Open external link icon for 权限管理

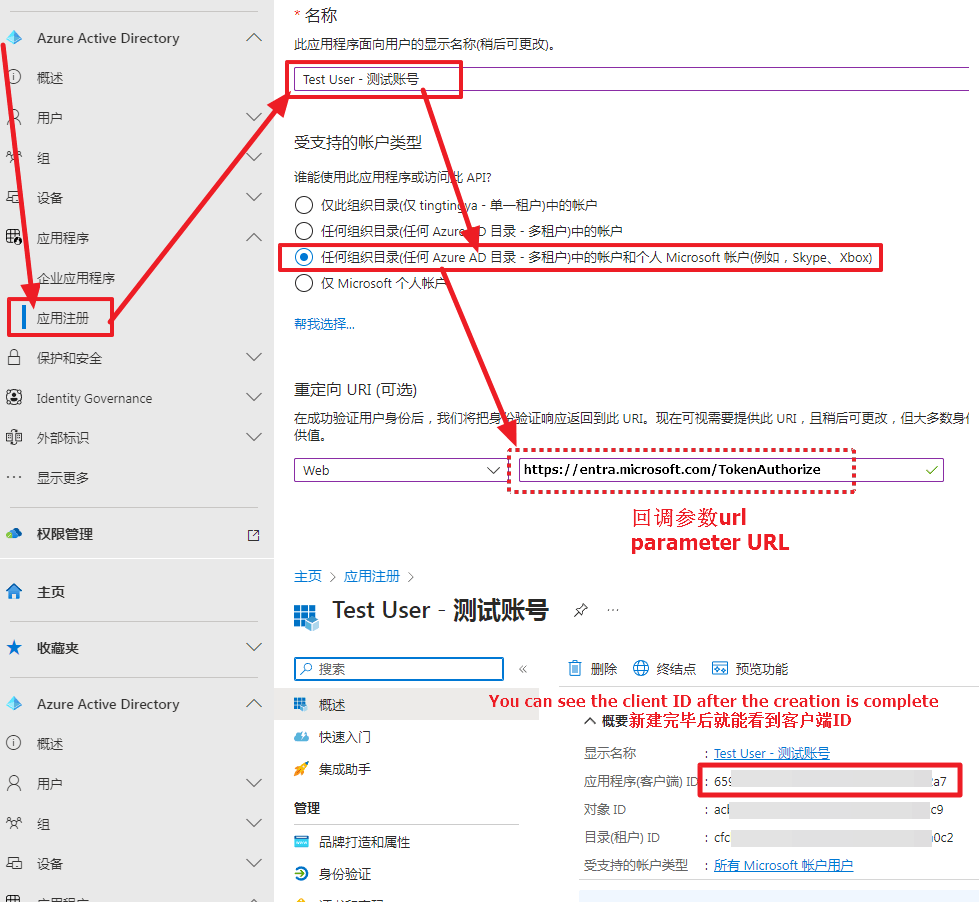coord(253,535)
